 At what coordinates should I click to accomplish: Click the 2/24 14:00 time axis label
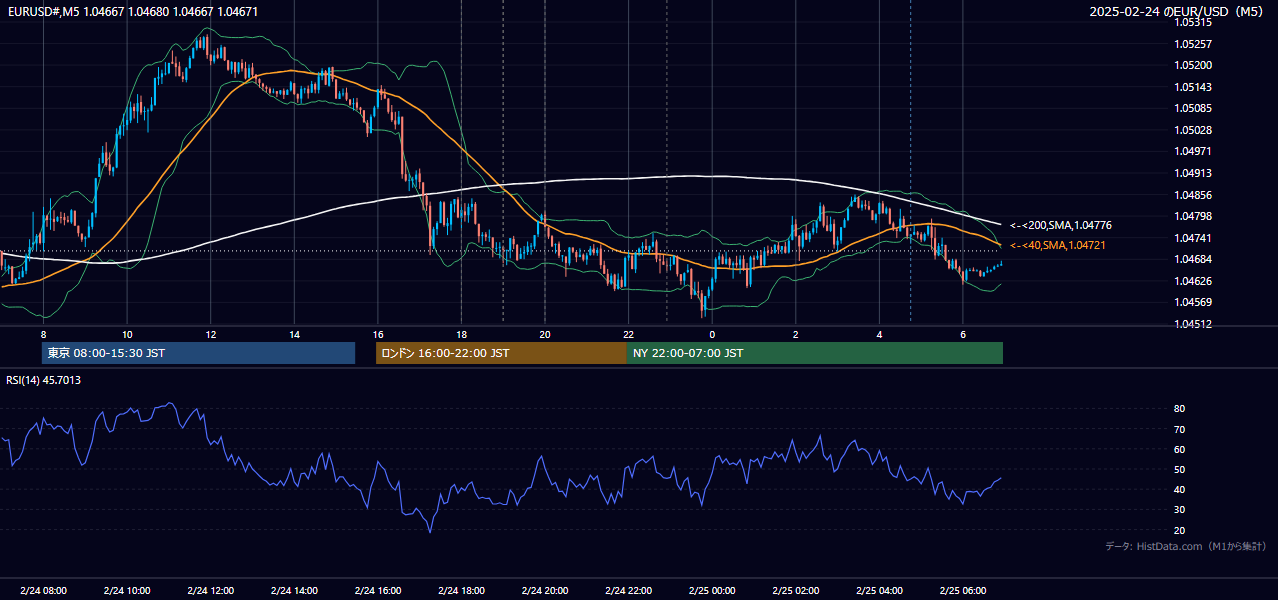point(294,590)
